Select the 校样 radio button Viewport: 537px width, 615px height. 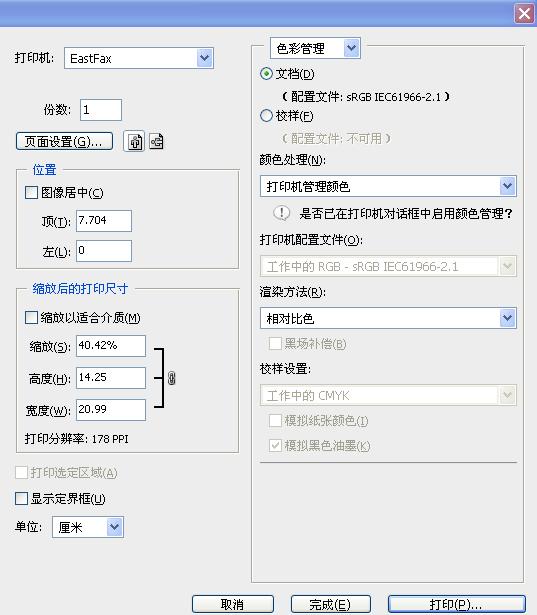[266, 116]
